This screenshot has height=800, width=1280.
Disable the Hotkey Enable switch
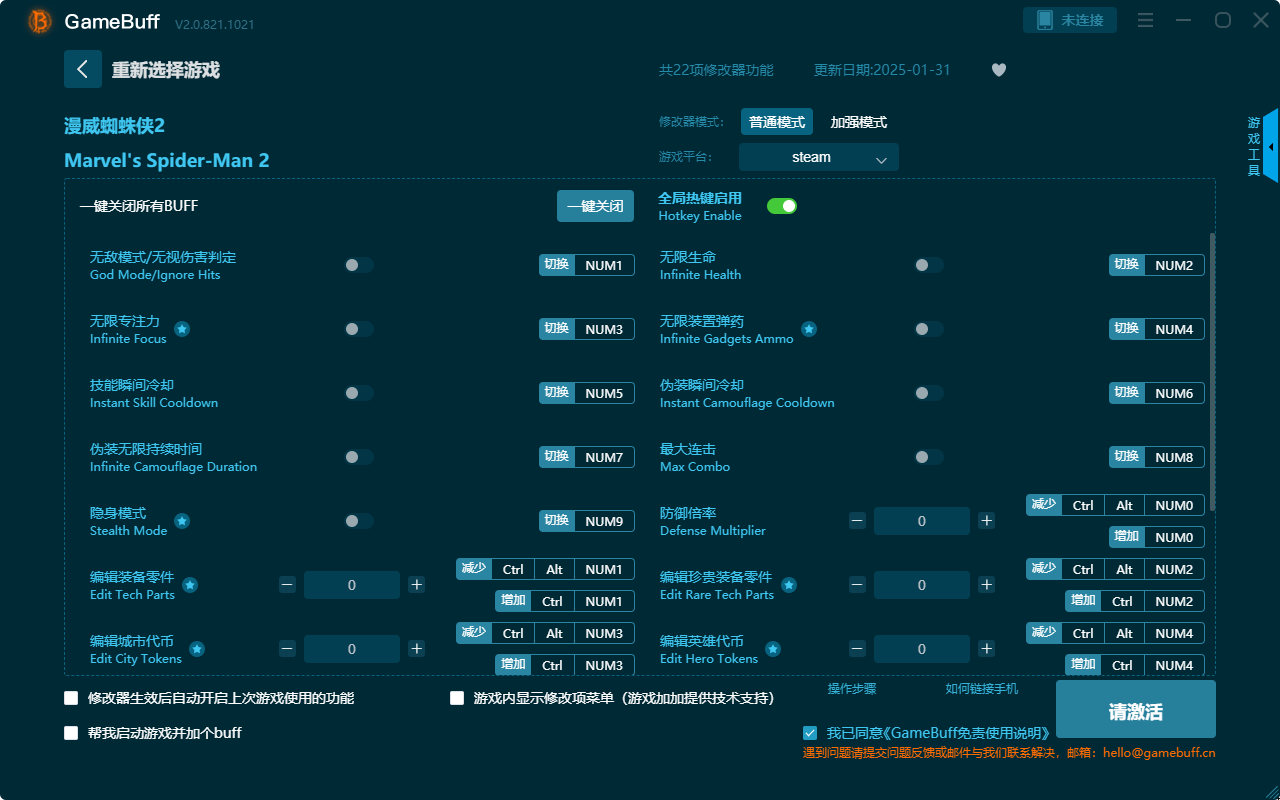(x=781, y=205)
